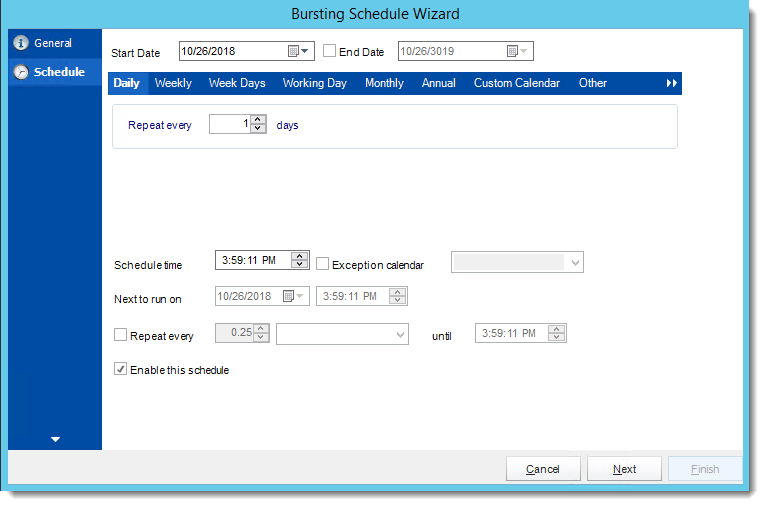Increase the until time value
Image resolution: width=764 pixels, height=506 pixels.
pos(556,329)
